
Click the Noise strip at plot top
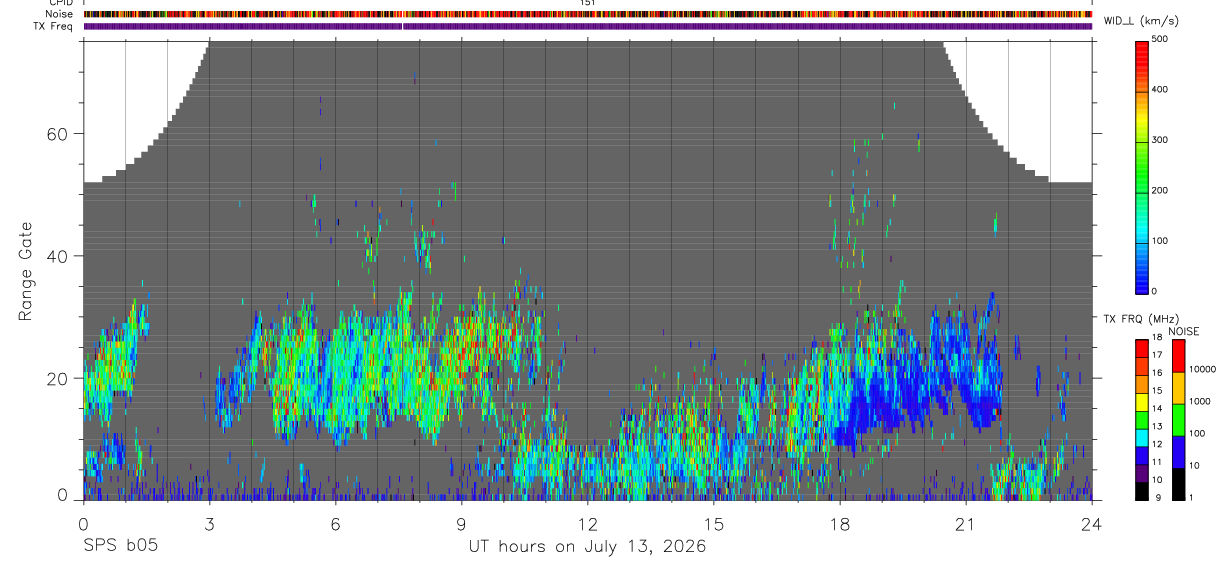pyautogui.click(x=588, y=14)
